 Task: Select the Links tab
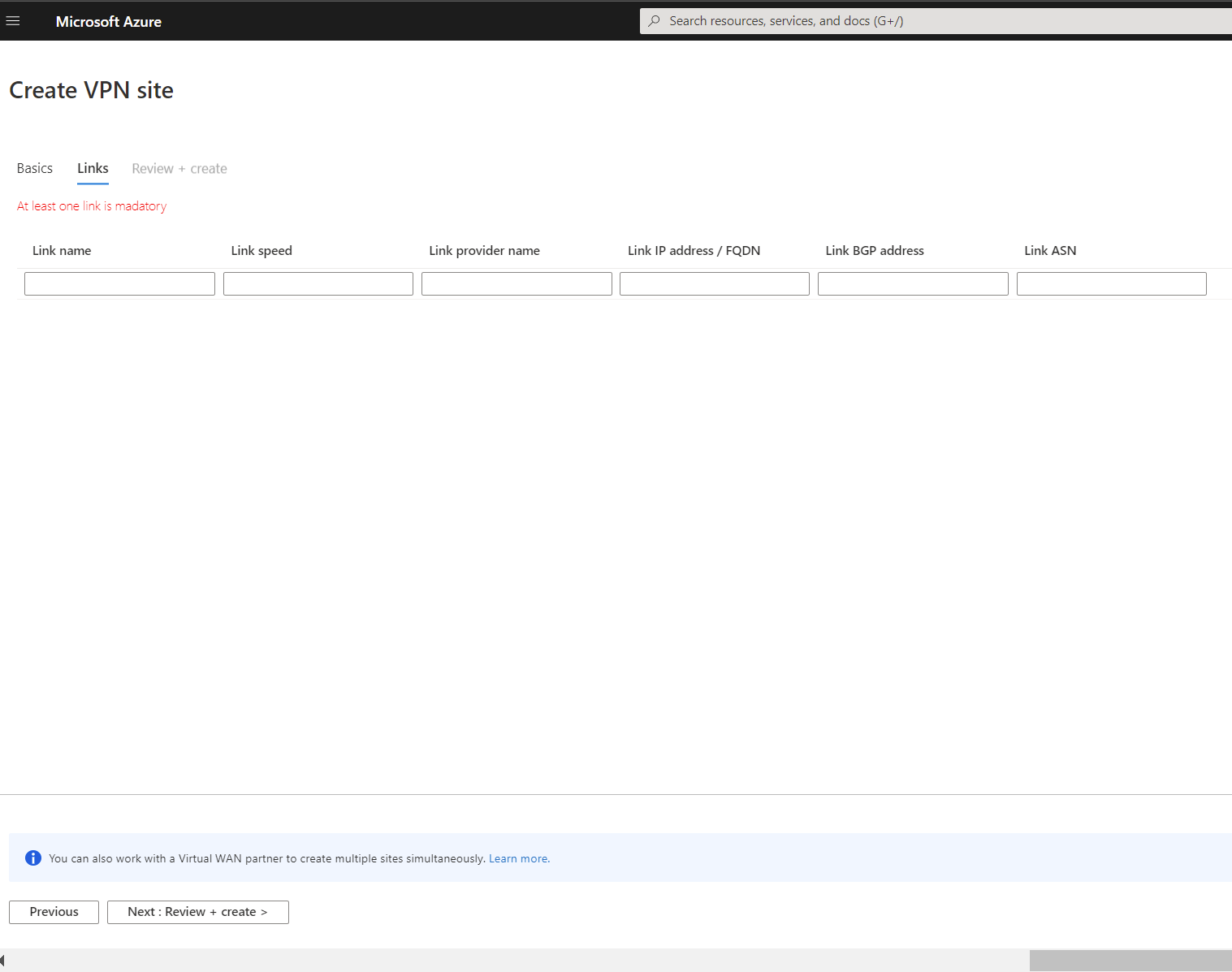(x=92, y=168)
